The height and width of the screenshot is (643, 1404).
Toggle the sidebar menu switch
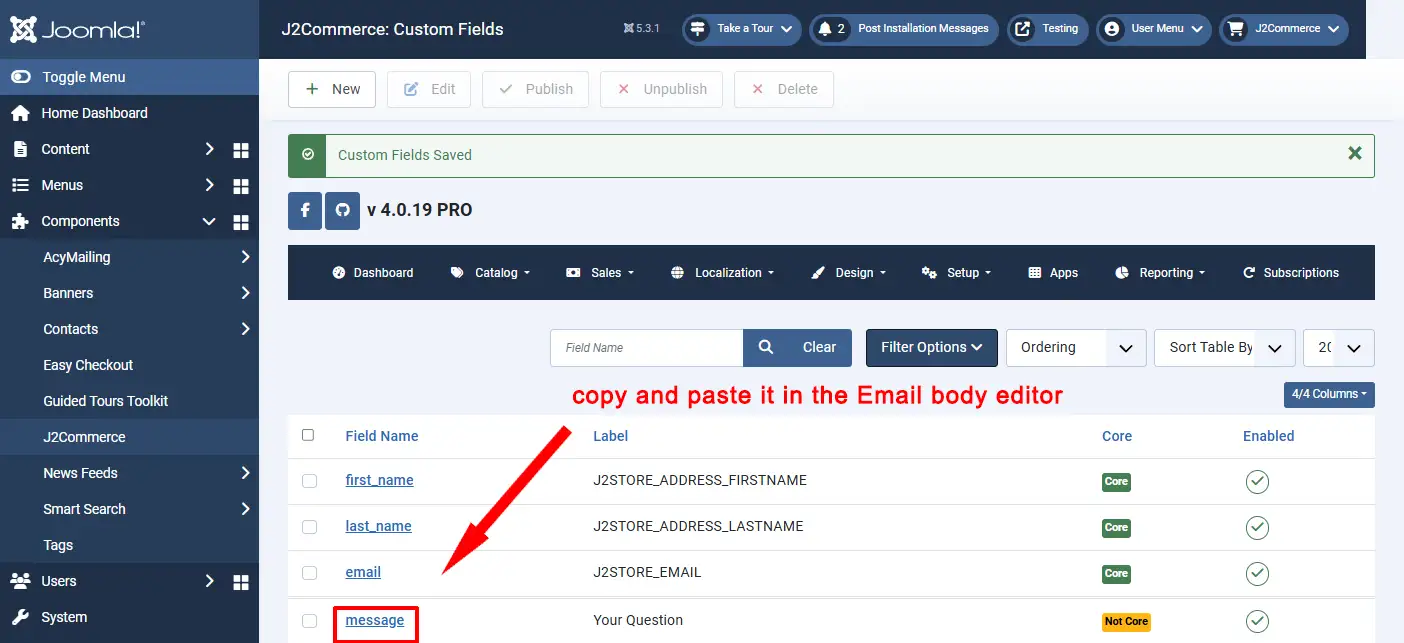pyautogui.click(x=20, y=77)
